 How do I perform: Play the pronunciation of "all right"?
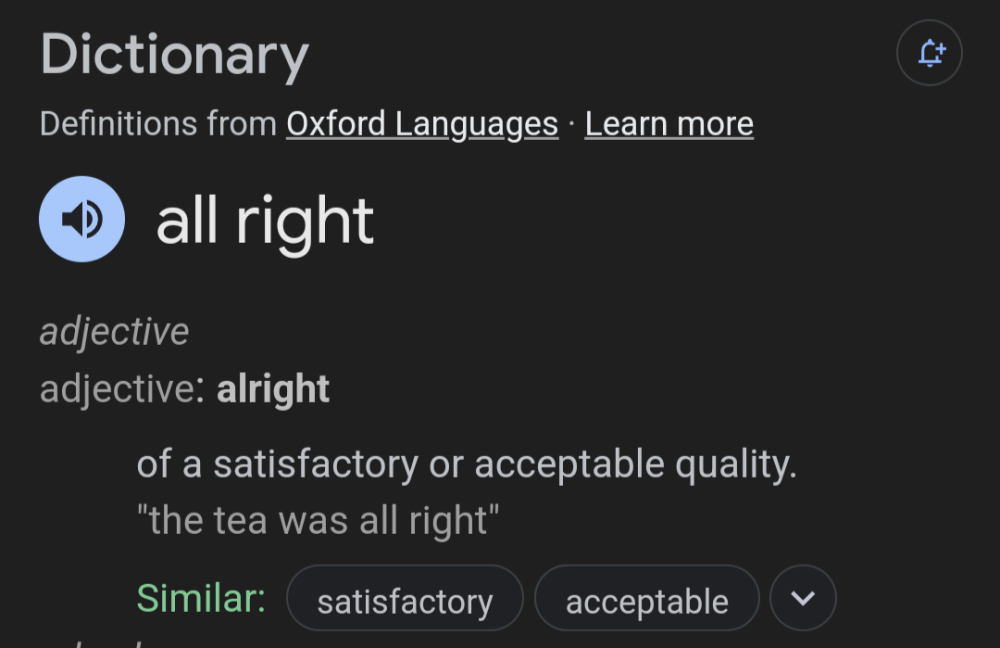click(82, 219)
